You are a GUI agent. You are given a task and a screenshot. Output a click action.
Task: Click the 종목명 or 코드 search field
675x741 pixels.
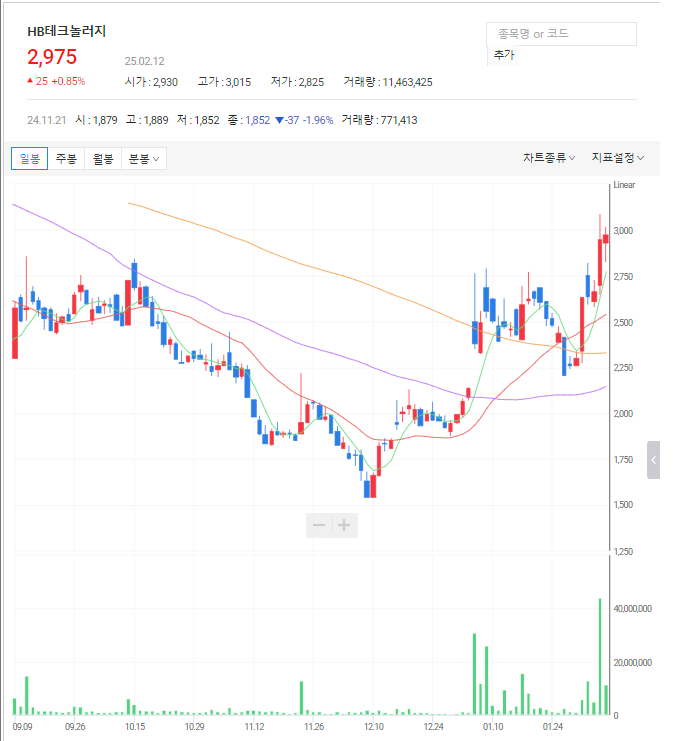point(561,34)
